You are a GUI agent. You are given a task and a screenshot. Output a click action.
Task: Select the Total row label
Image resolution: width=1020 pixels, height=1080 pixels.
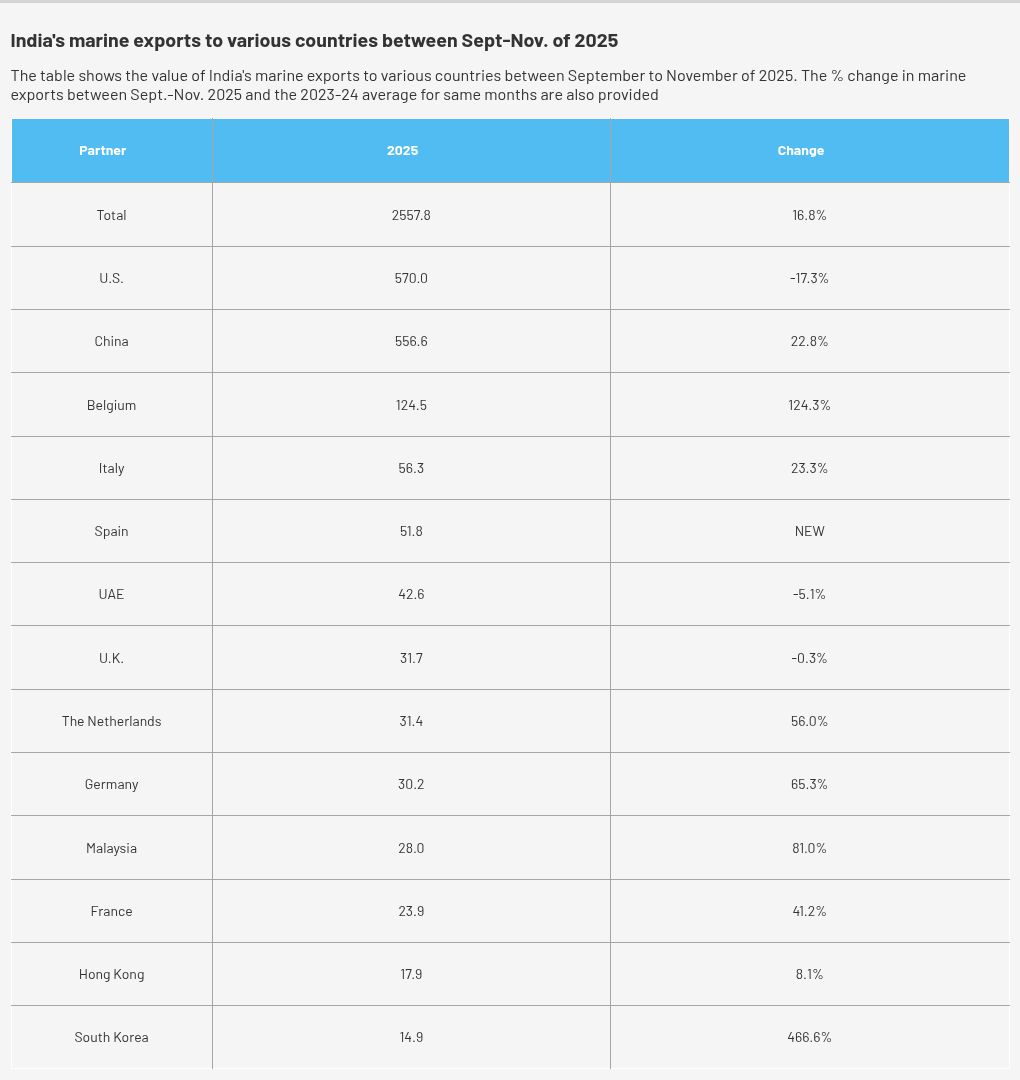point(112,215)
